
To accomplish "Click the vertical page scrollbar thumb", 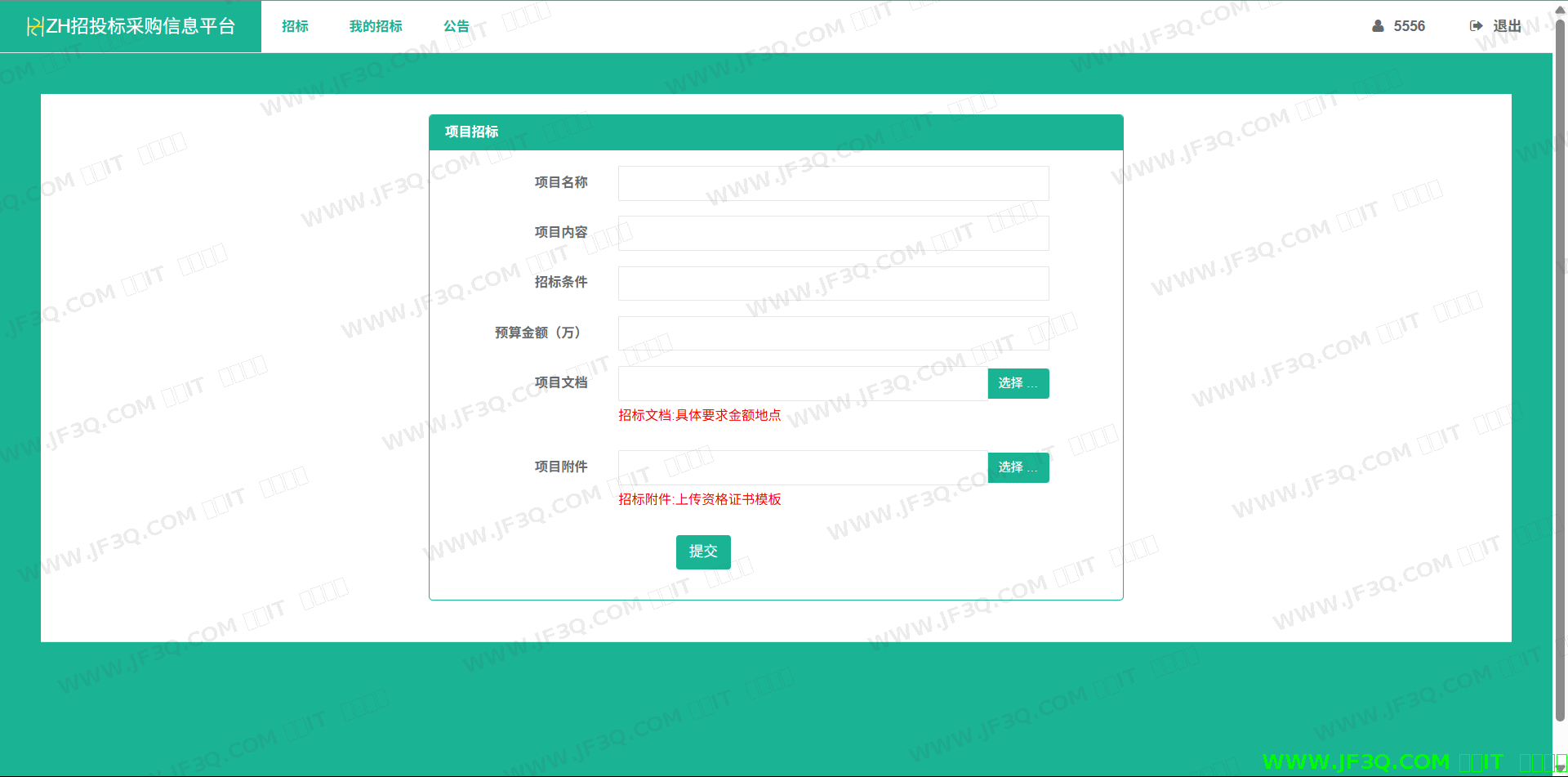I will click(x=1560, y=368).
